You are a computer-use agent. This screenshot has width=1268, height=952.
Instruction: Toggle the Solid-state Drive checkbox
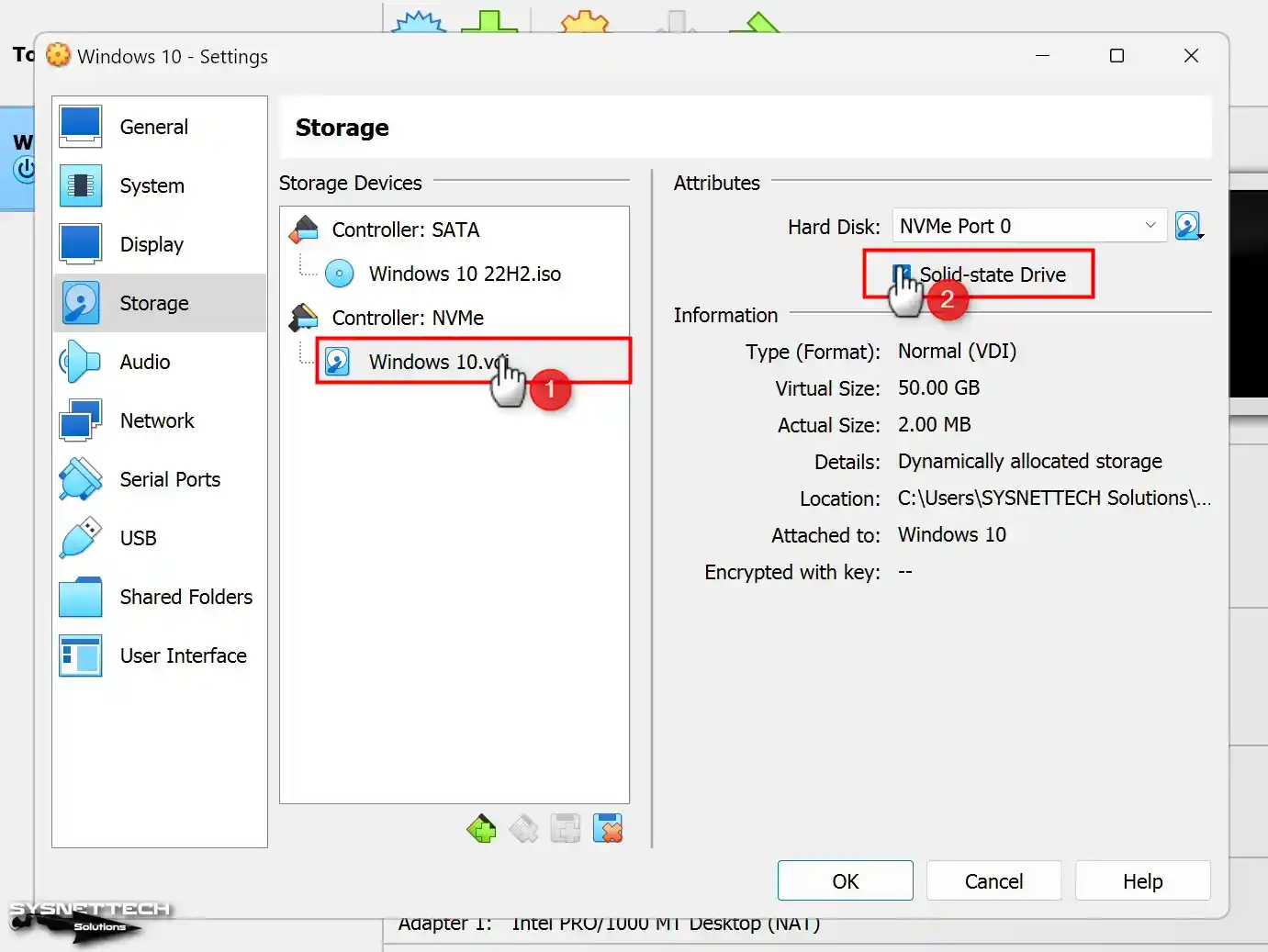tap(902, 274)
